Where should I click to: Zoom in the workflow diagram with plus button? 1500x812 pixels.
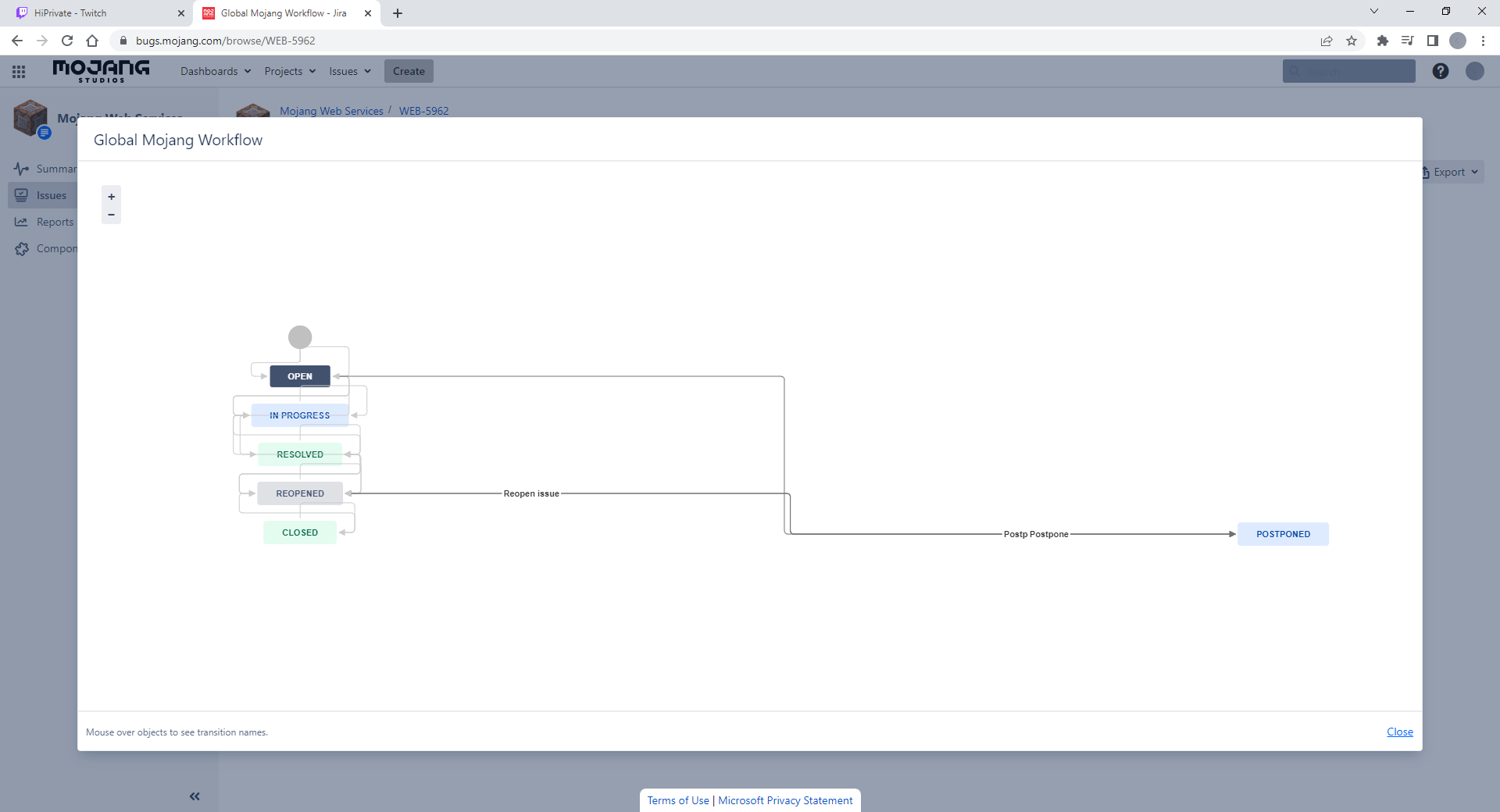(x=111, y=197)
